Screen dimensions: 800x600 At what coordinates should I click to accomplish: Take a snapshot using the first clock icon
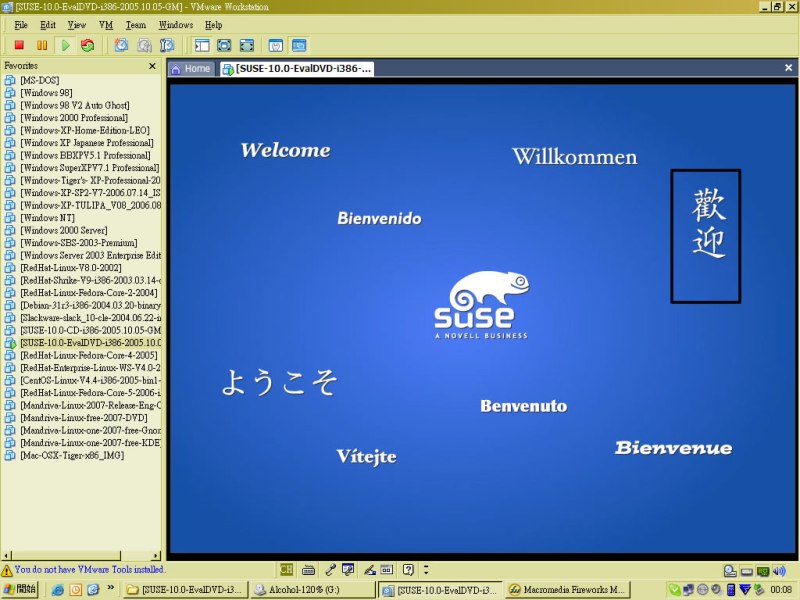pyautogui.click(x=121, y=45)
